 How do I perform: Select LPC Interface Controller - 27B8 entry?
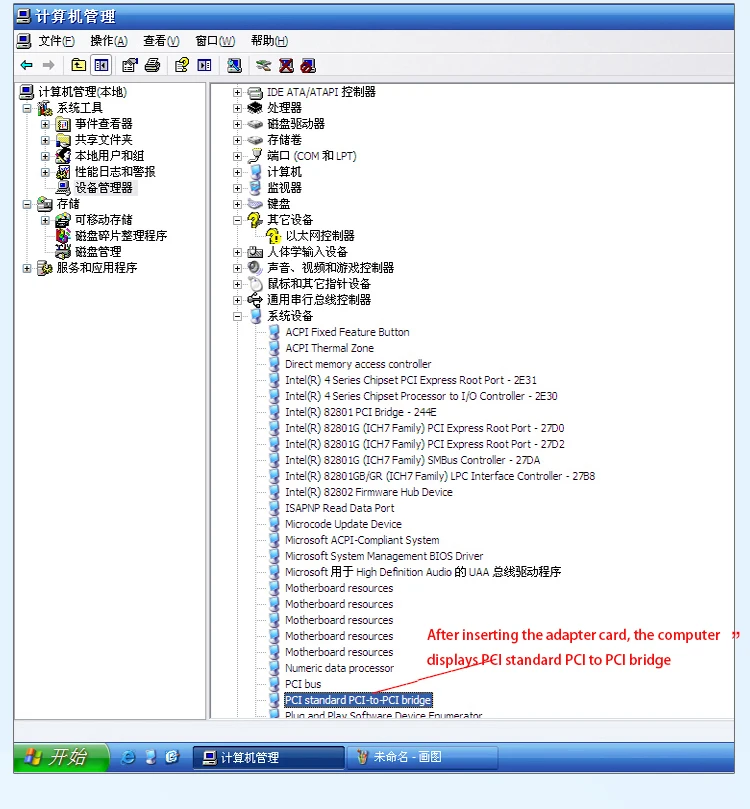coord(440,476)
